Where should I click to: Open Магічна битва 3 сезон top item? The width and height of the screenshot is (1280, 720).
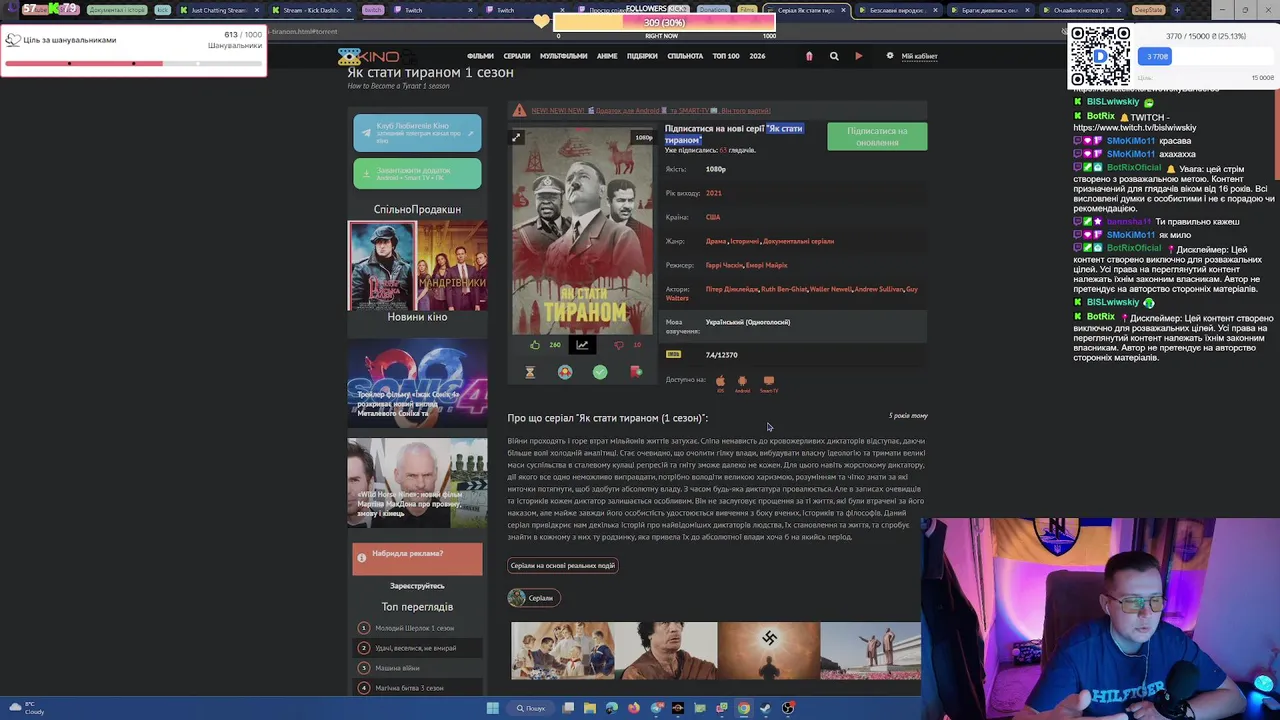click(409, 688)
